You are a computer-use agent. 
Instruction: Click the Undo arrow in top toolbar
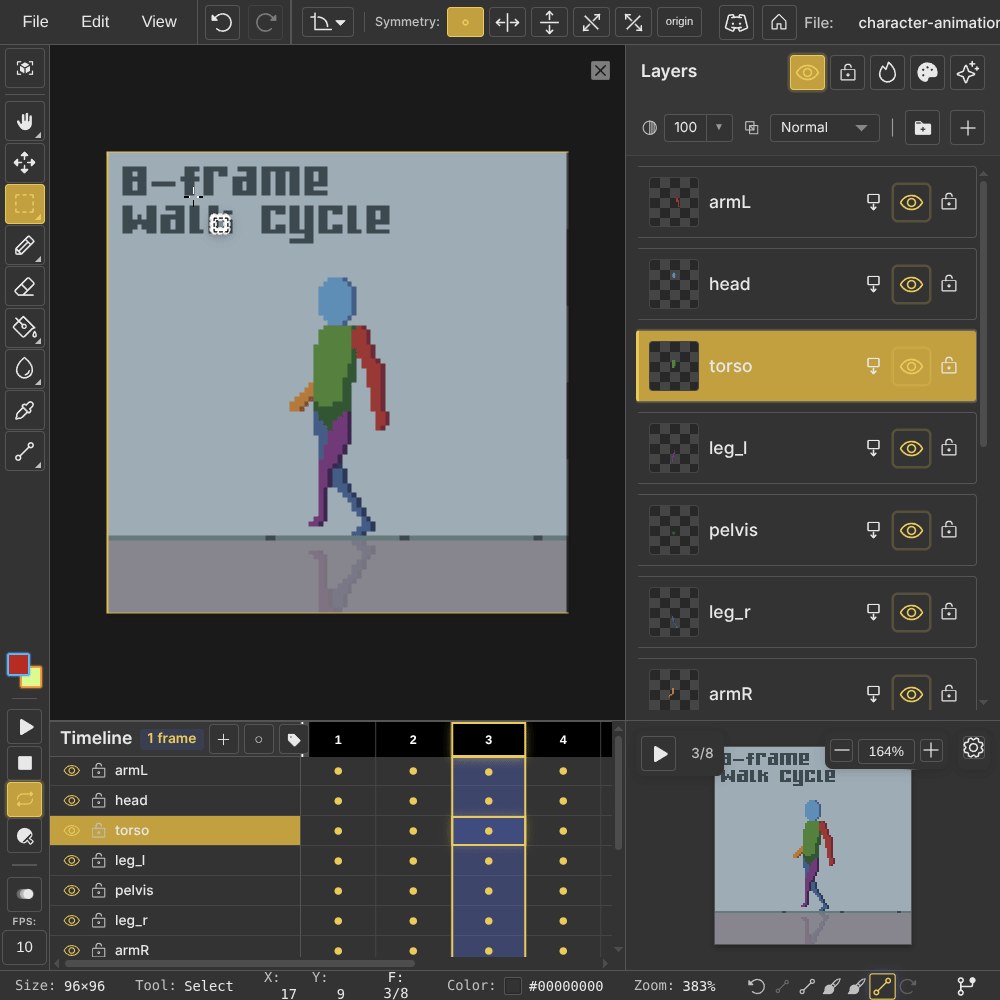[222, 22]
